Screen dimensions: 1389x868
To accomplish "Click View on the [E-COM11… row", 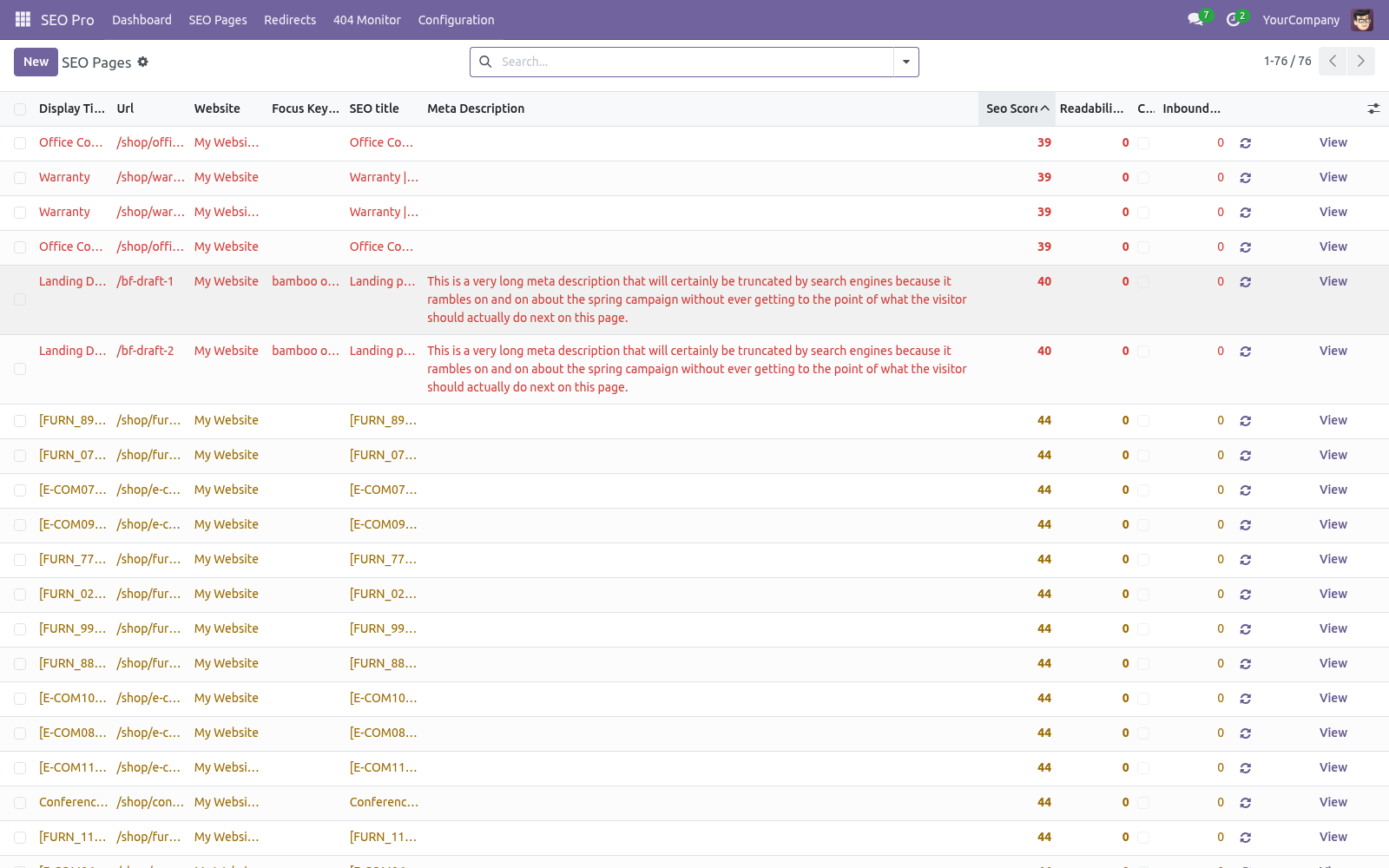I will click(1333, 767).
